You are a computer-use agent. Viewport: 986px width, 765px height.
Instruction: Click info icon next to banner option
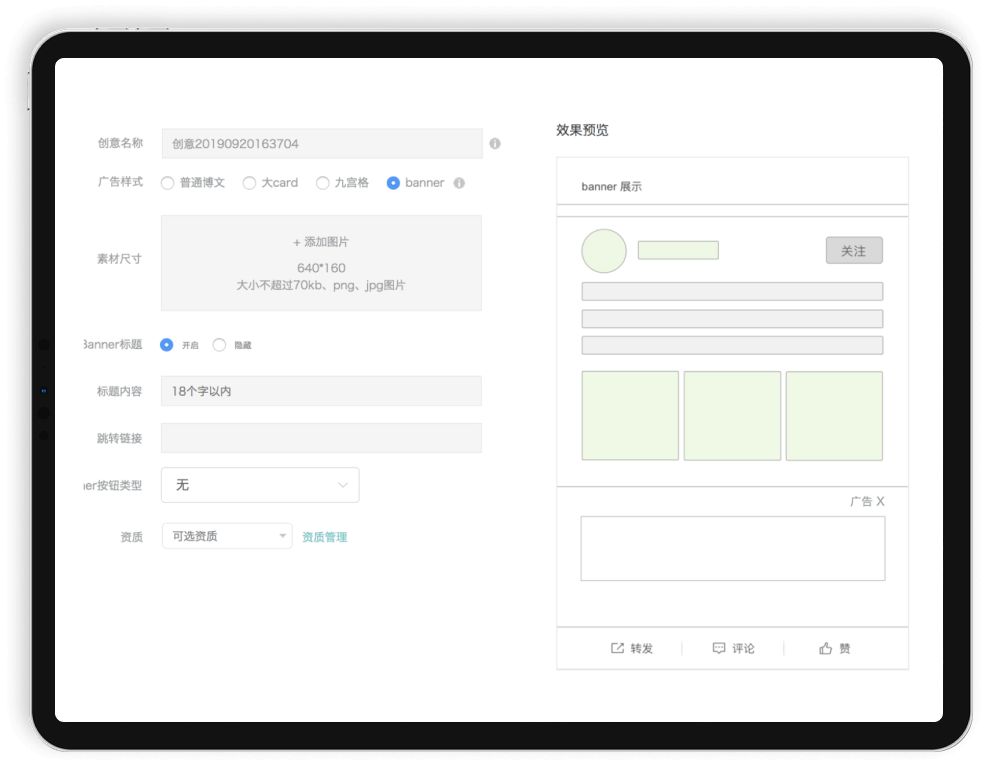[459, 183]
